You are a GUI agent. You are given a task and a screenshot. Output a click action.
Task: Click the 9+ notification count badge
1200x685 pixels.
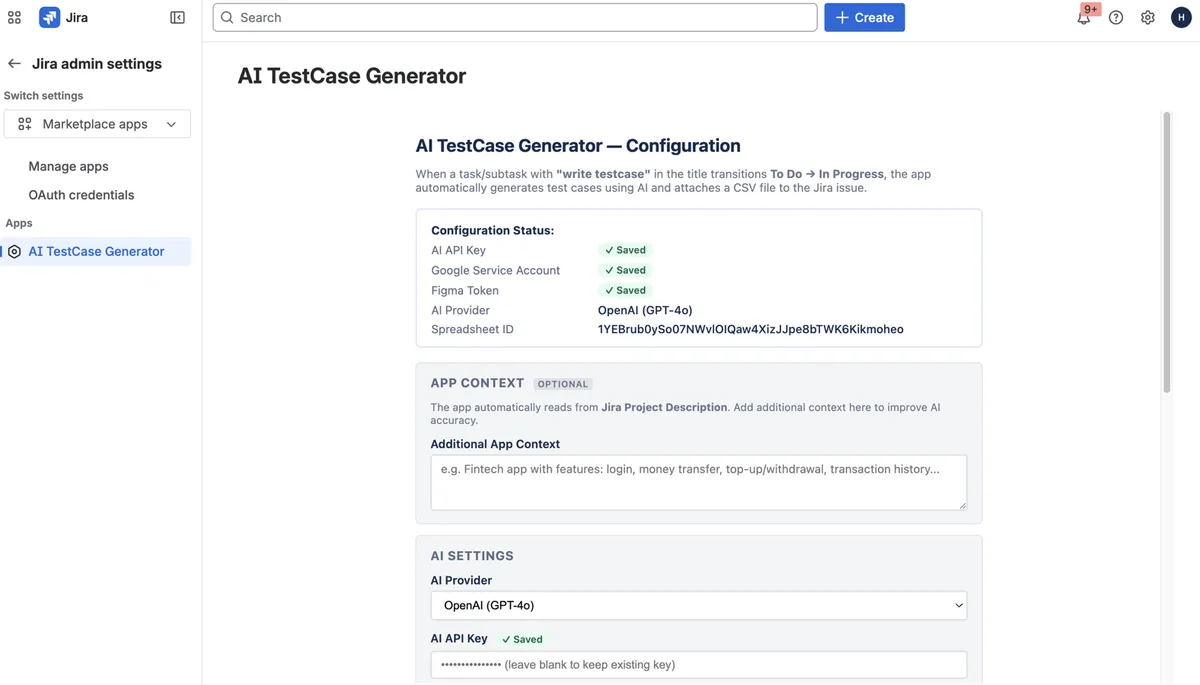(x=1090, y=9)
